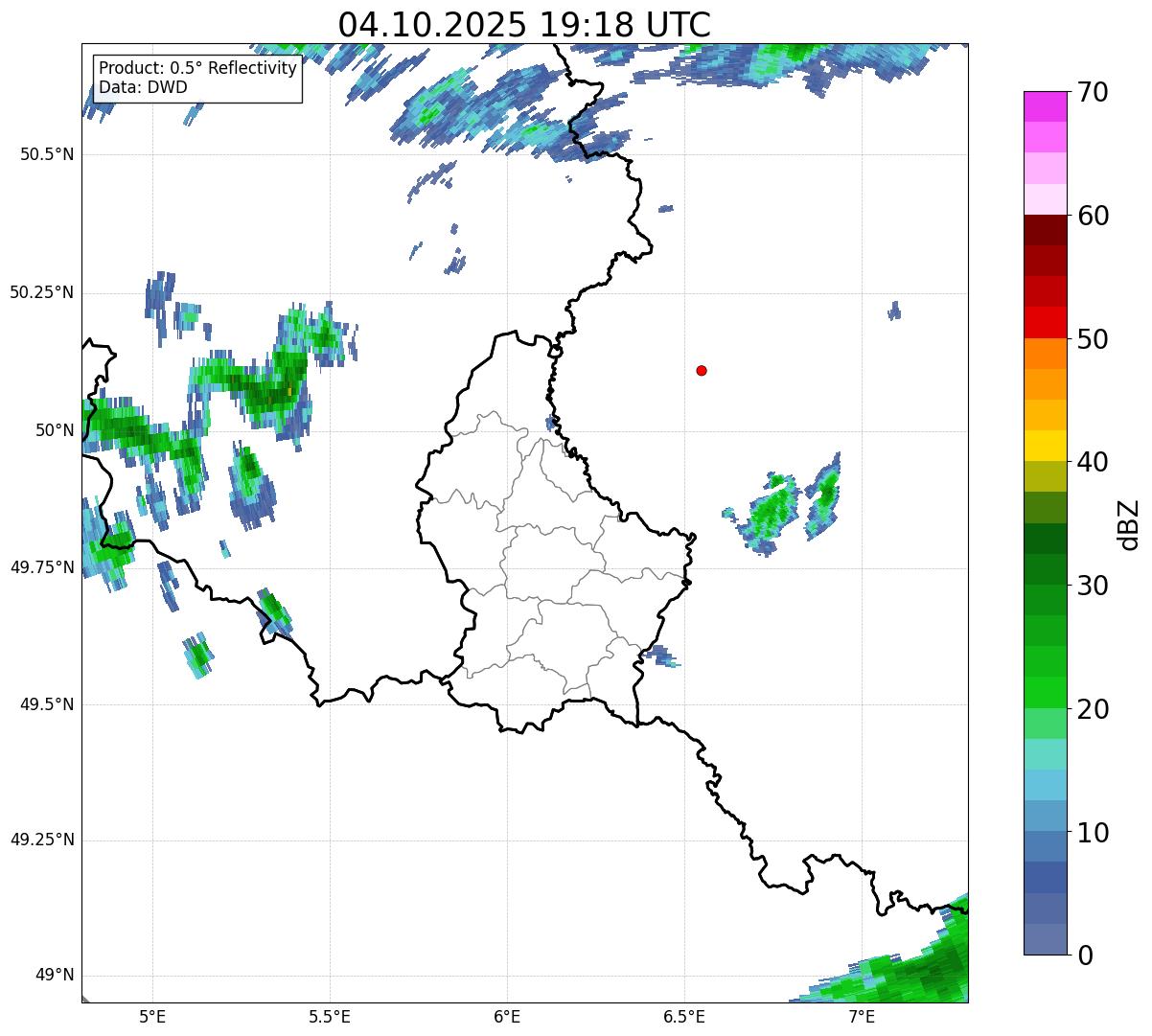
Task: Click colorbar tick value 30
Action: [1093, 586]
